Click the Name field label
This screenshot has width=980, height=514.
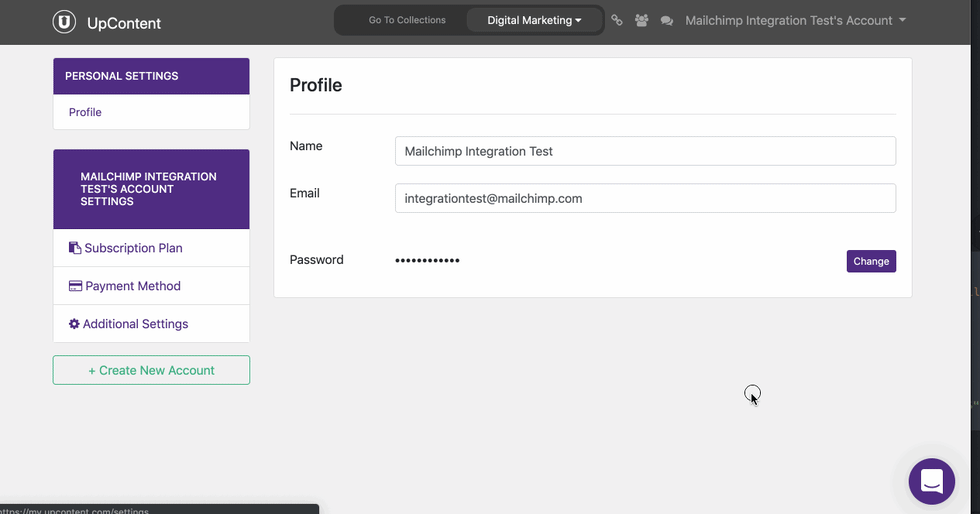306,146
